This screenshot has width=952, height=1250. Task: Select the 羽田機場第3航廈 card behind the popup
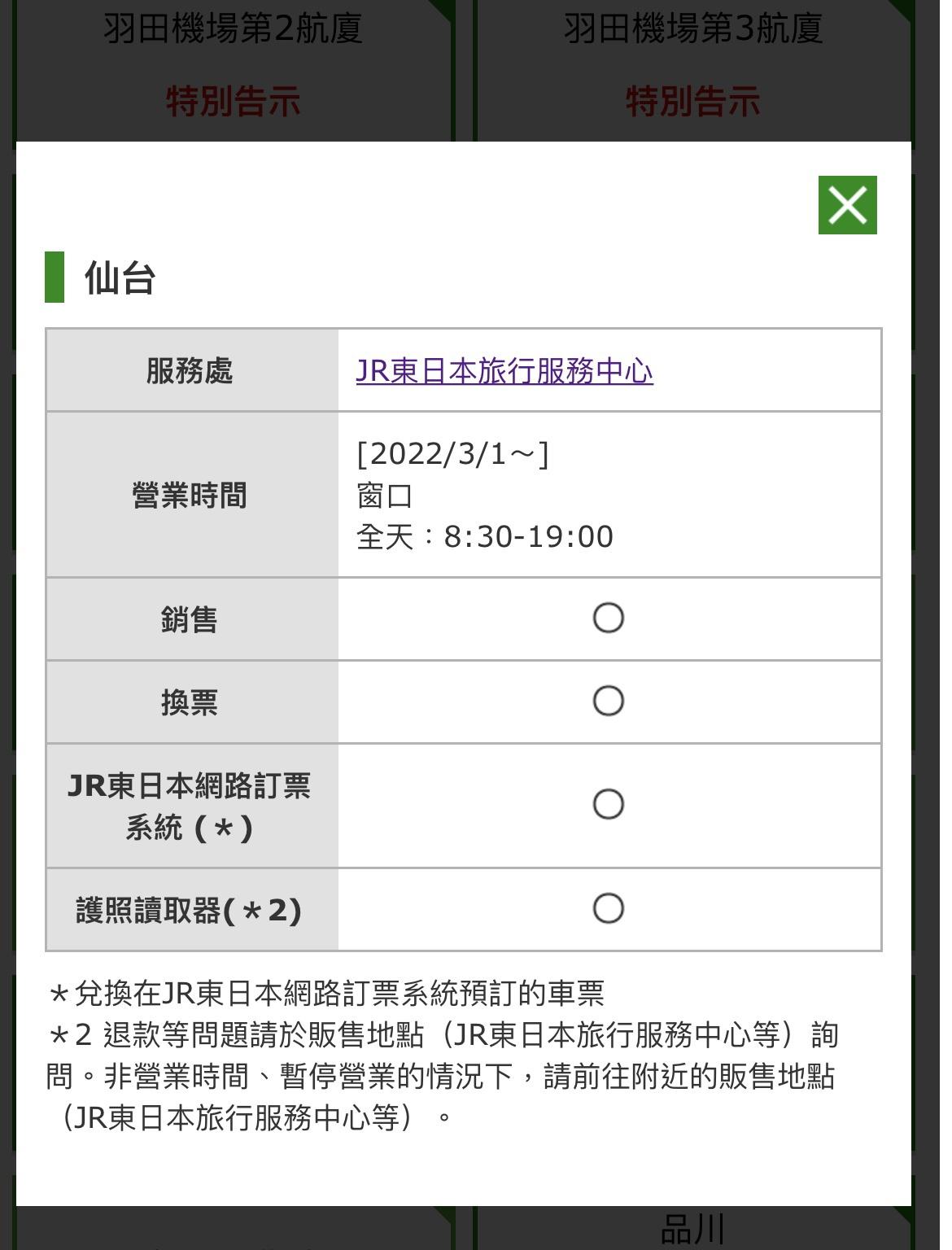pyautogui.click(x=692, y=29)
